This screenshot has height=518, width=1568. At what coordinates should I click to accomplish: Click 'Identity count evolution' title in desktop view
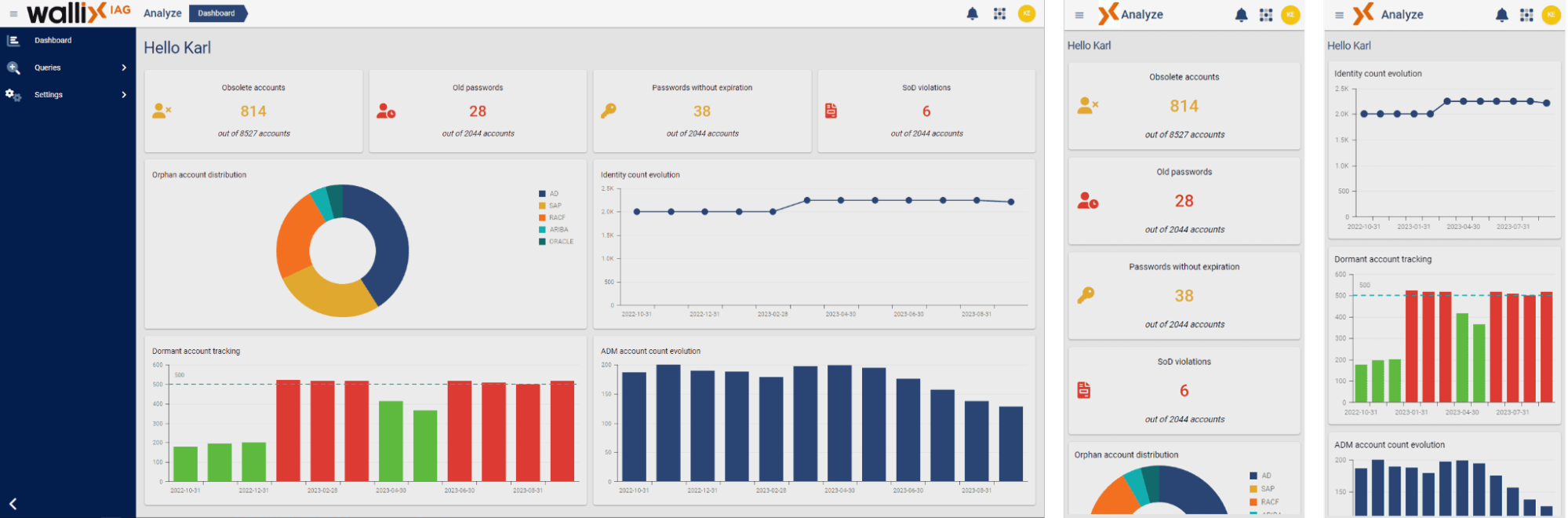pyautogui.click(x=640, y=175)
